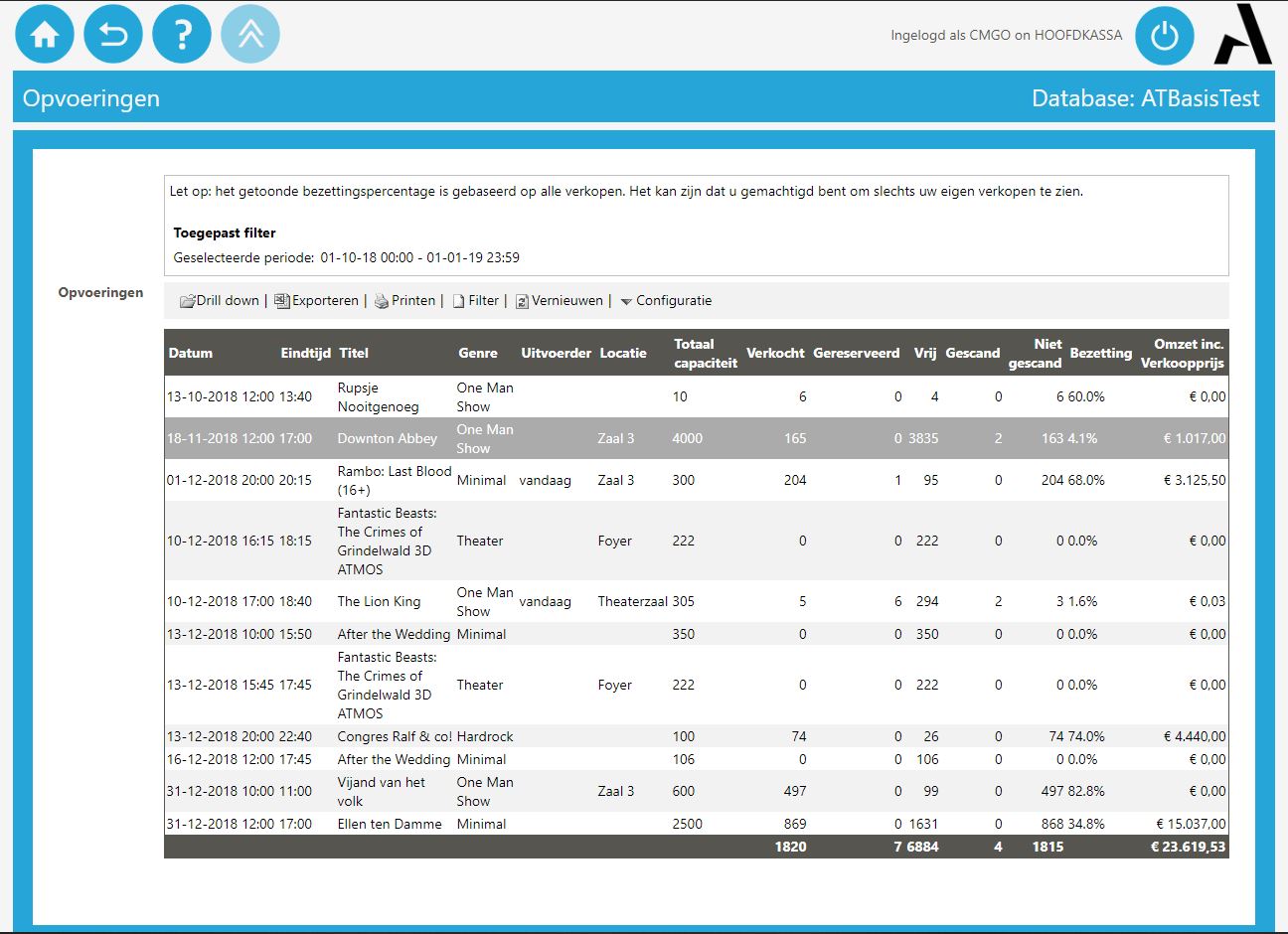Click date 13-12-2018 15:45 cell
Image resolution: width=1288 pixels, height=934 pixels.
click(221, 685)
